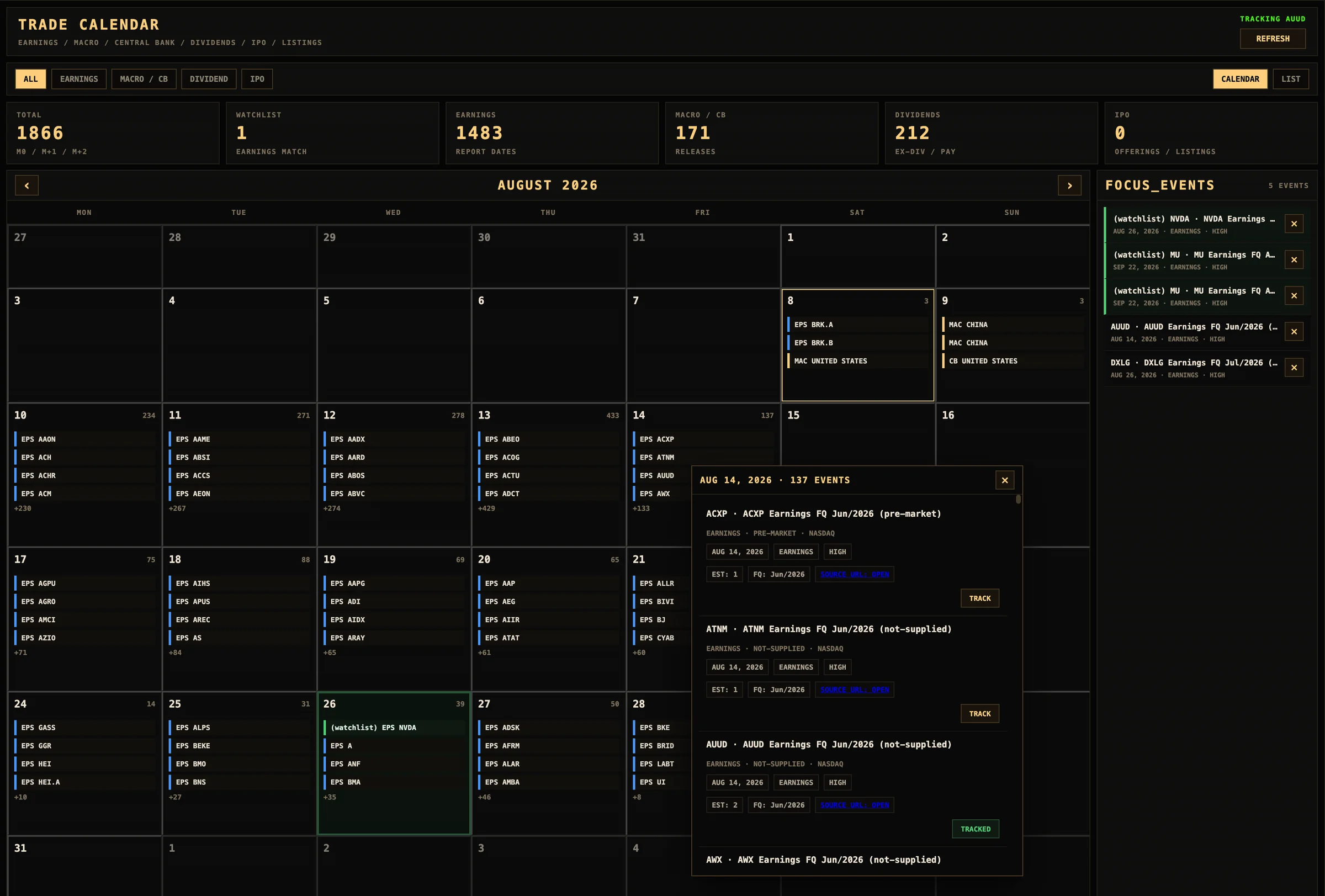Select the WATCHLIST summary card
1325x896 pixels.
332,134
